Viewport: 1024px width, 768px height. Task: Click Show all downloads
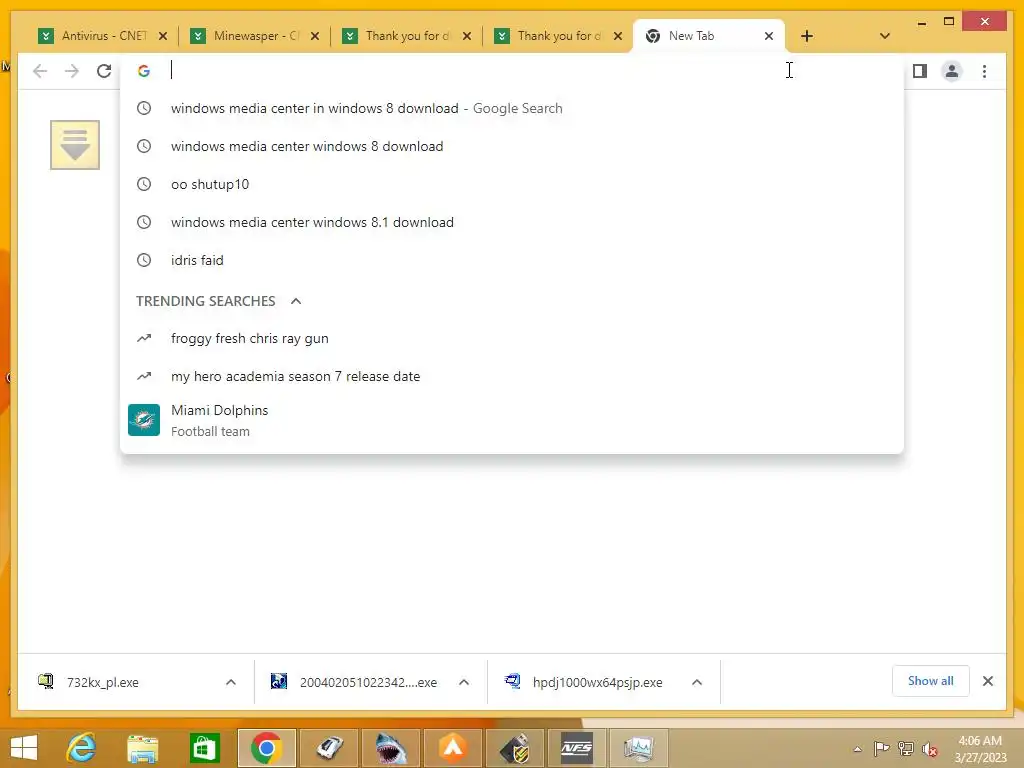coord(931,681)
